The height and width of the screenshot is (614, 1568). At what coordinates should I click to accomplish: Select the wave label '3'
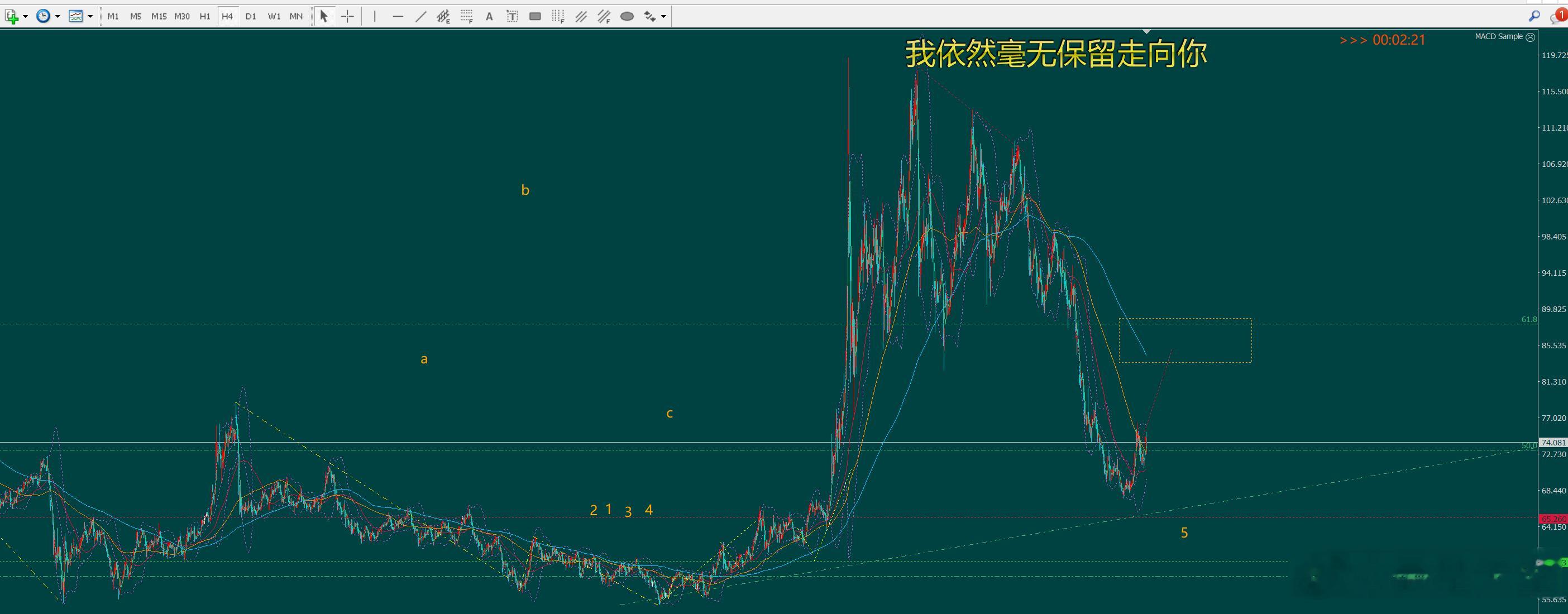[628, 512]
